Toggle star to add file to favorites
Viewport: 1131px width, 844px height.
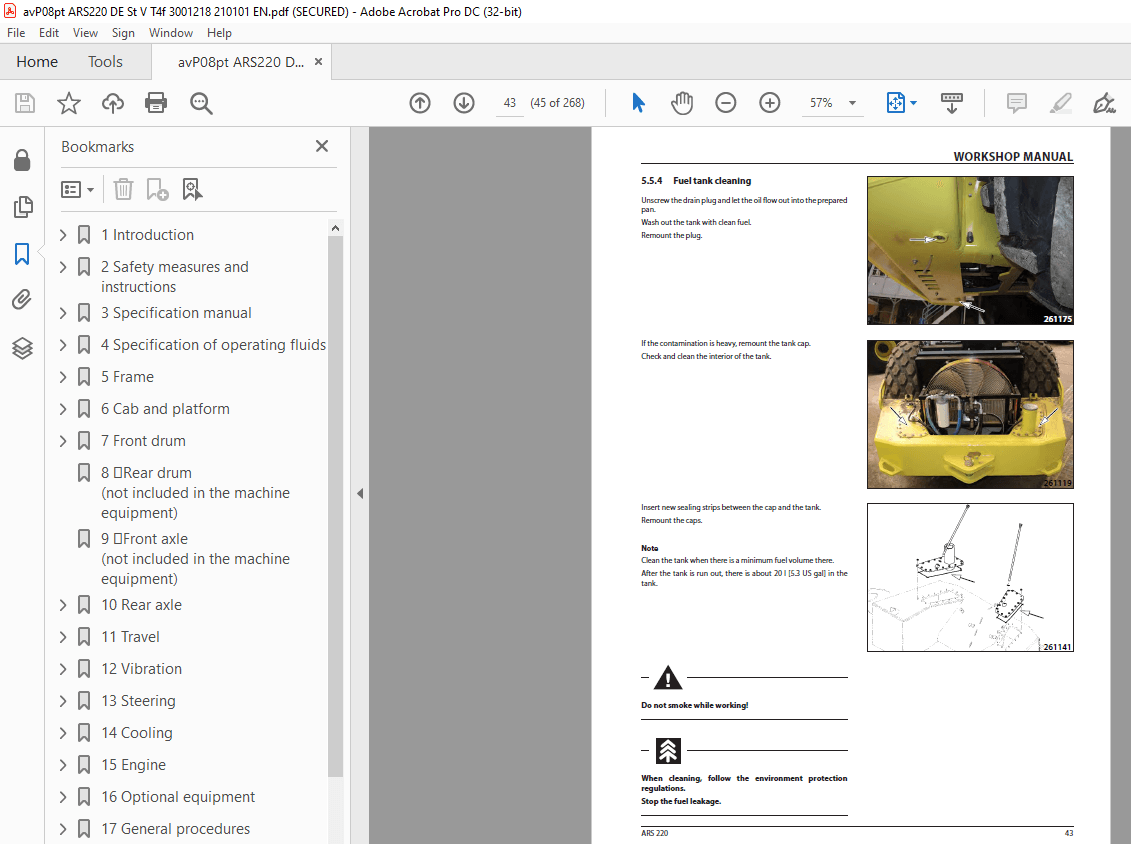coord(69,103)
